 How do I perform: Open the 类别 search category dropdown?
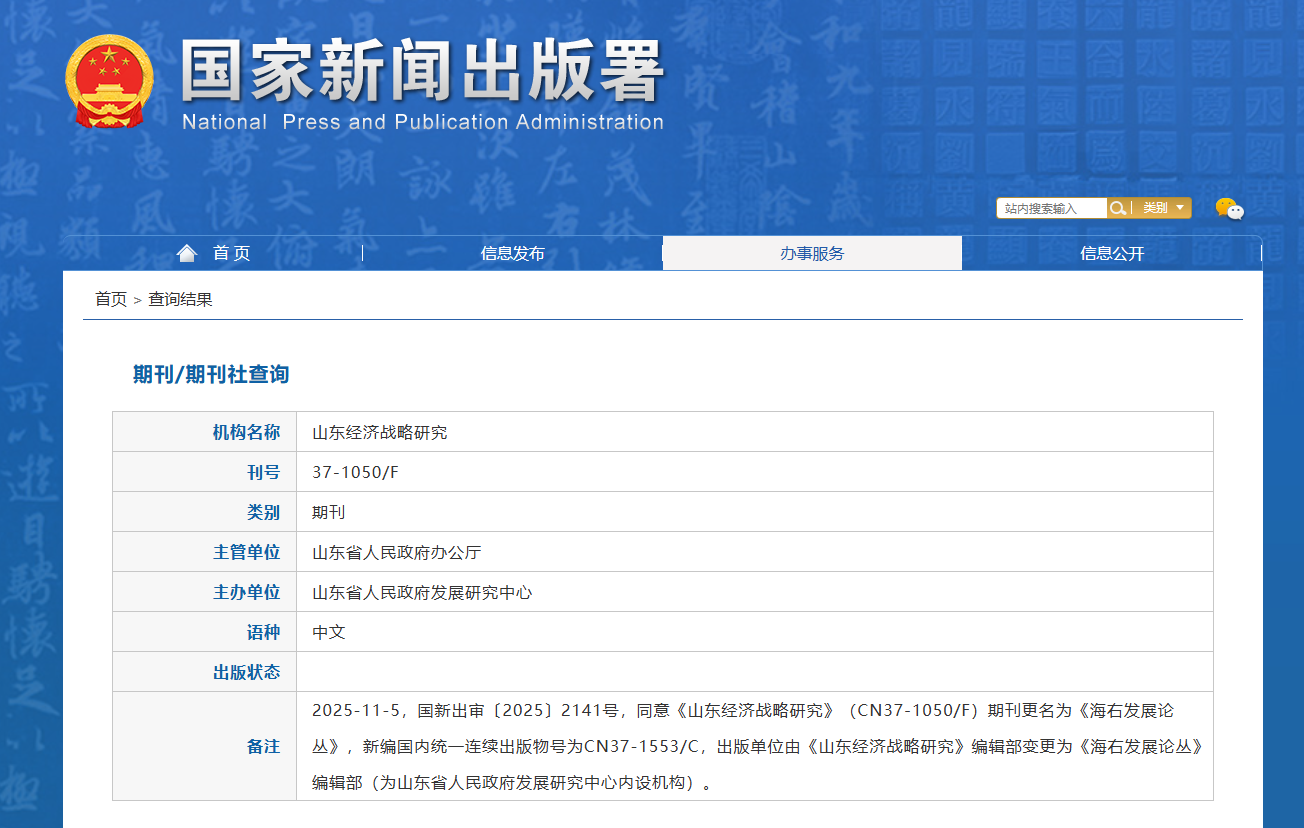tap(1163, 208)
